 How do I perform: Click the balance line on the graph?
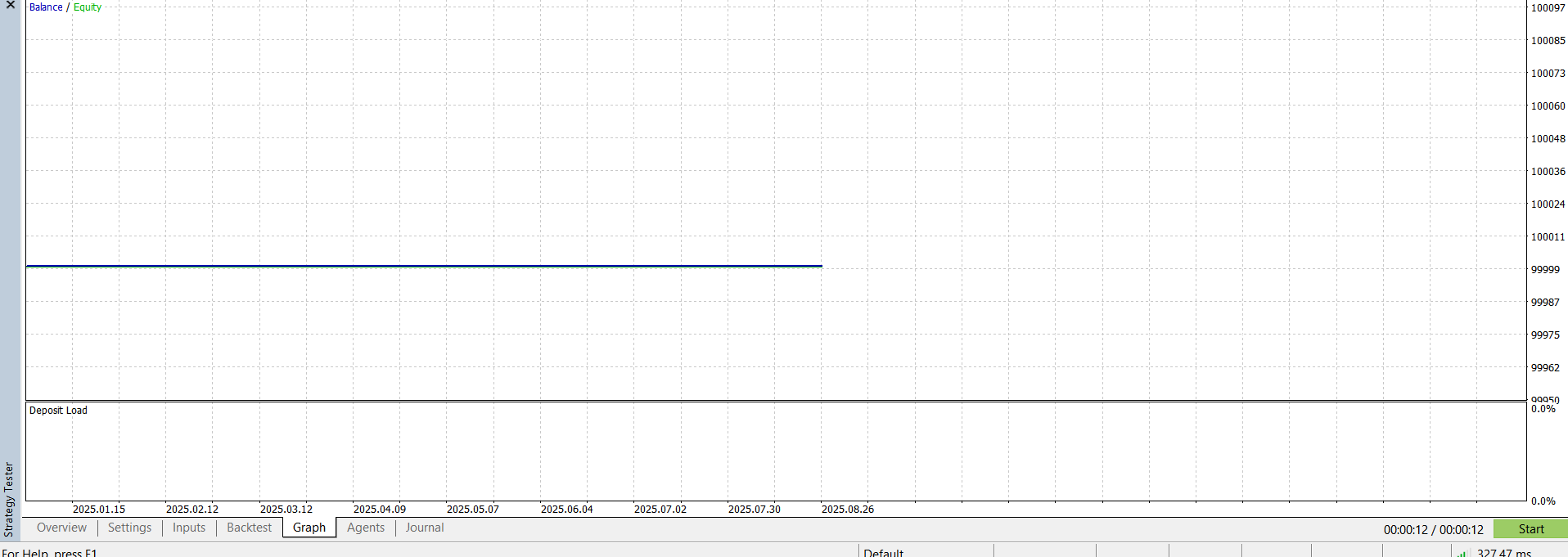[x=424, y=265]
